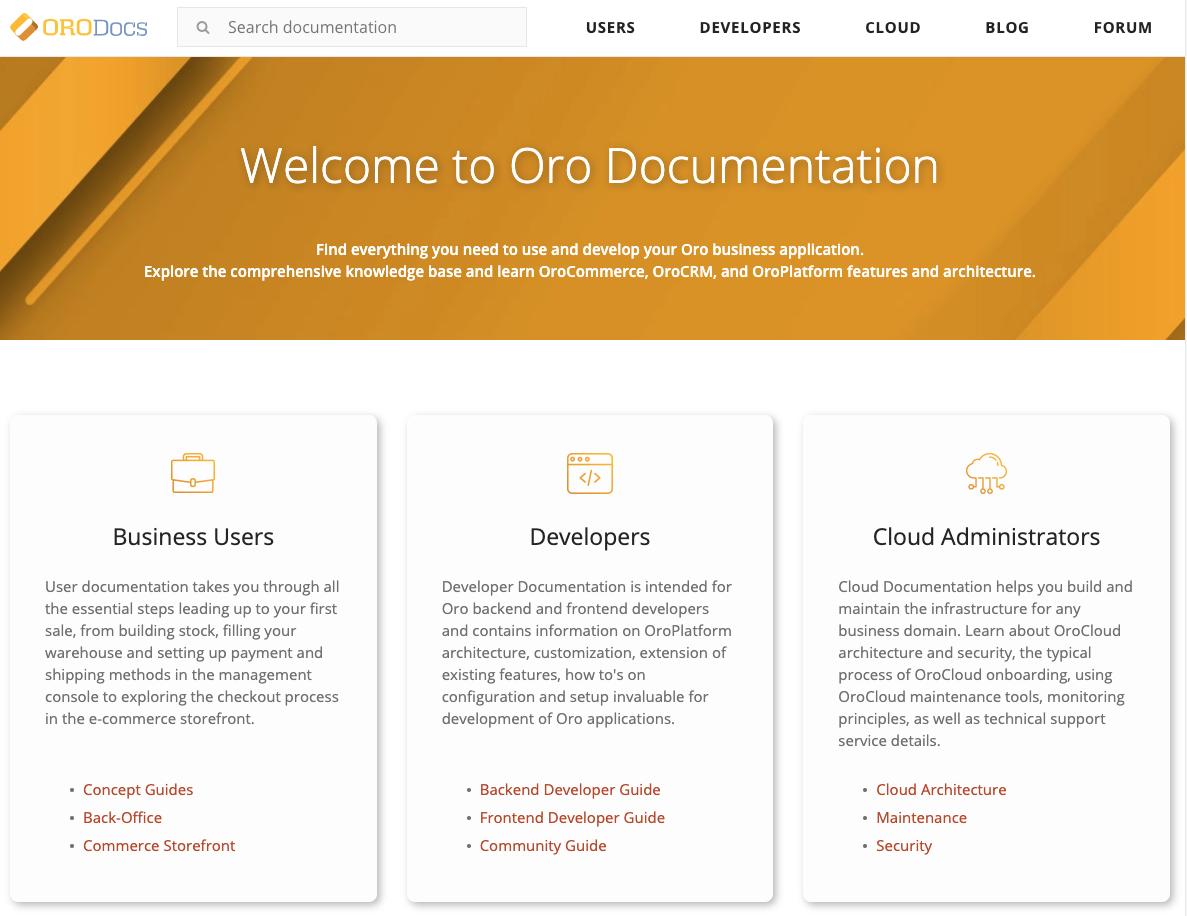Open the Security link
The image size is (1187, 916).
(904, 846)
